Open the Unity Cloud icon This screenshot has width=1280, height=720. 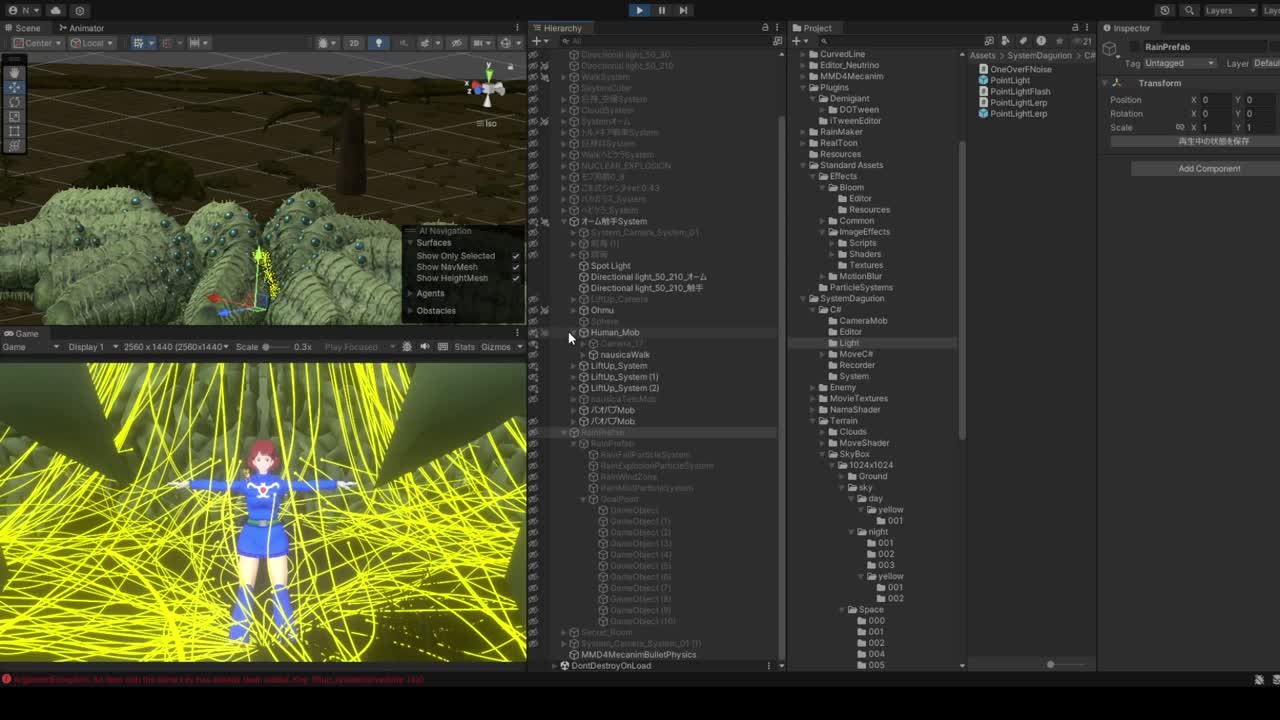pos(55,10)
